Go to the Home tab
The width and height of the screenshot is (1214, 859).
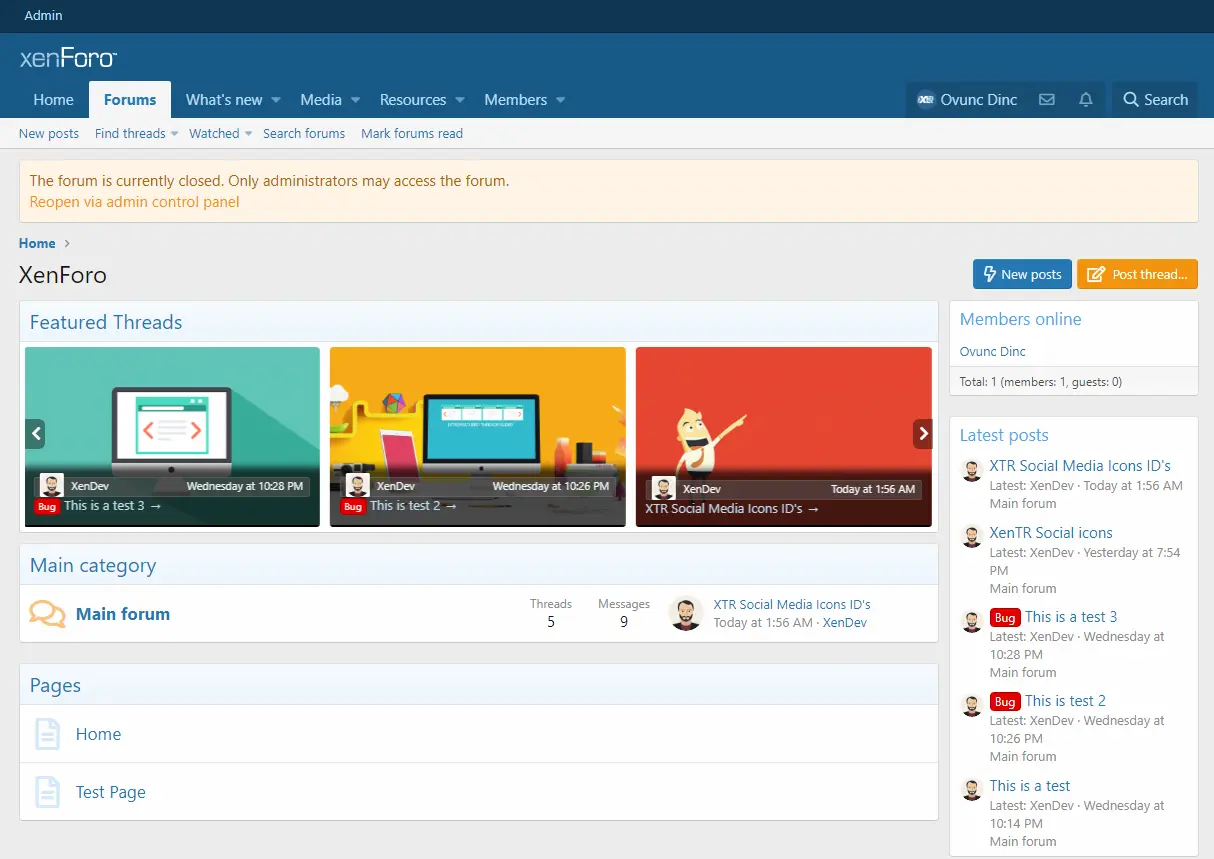click(53, 100)
